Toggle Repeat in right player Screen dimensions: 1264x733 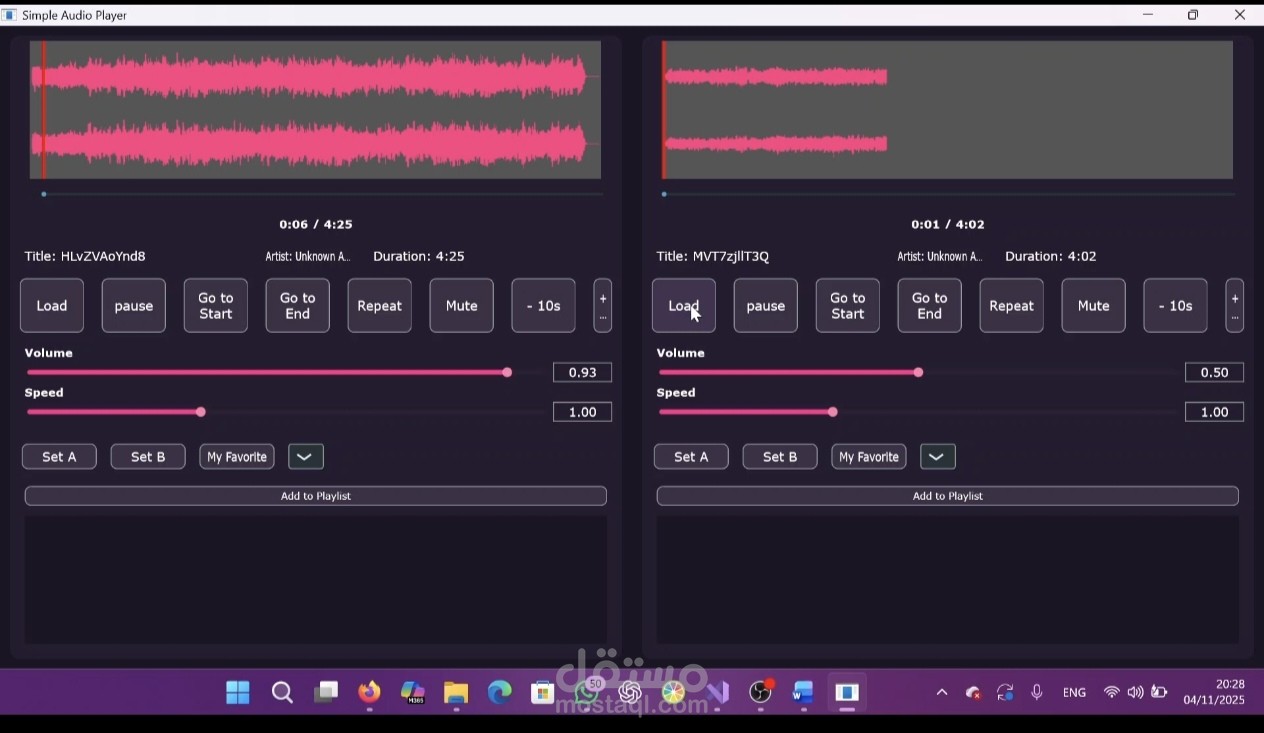tap(1012, 306)
